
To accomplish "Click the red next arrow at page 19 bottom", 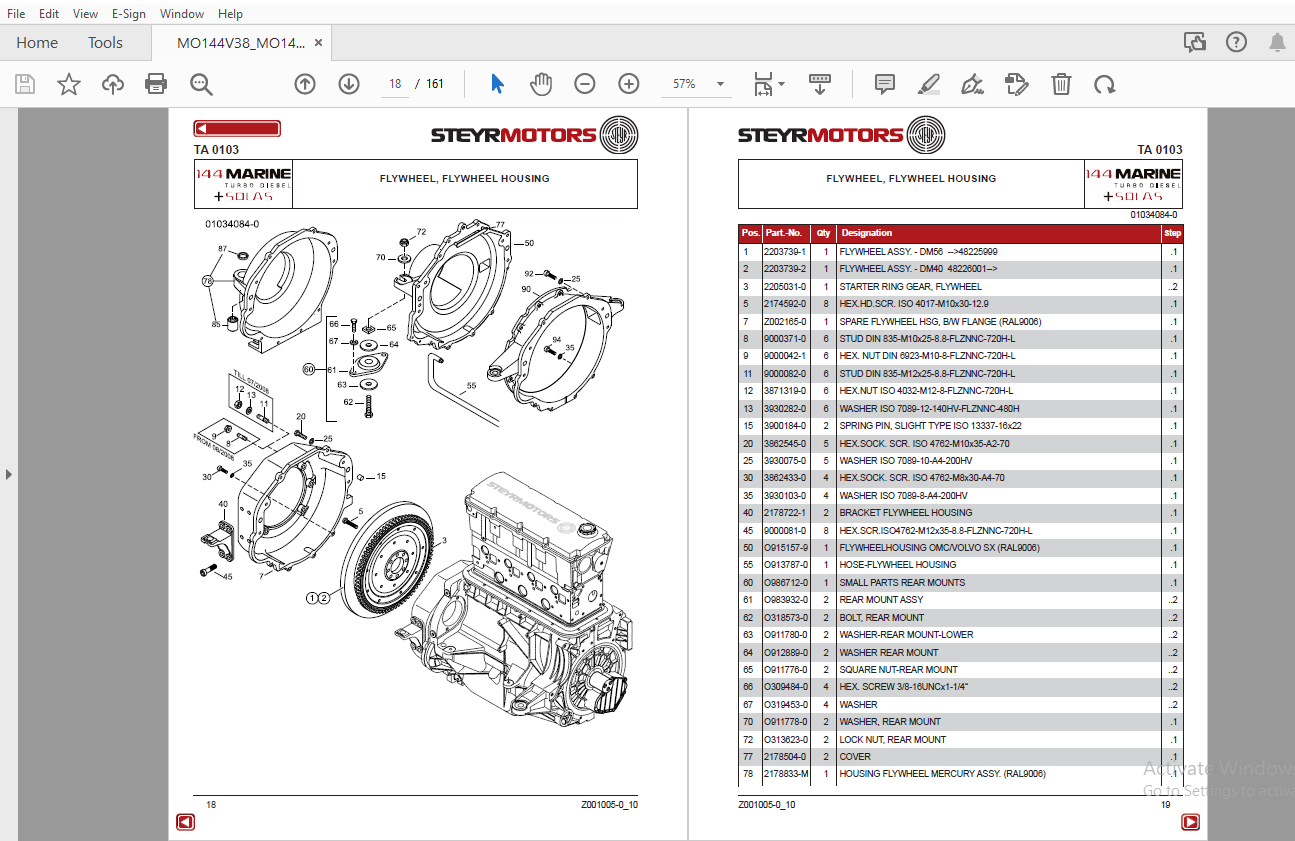I will [1190, 822].
